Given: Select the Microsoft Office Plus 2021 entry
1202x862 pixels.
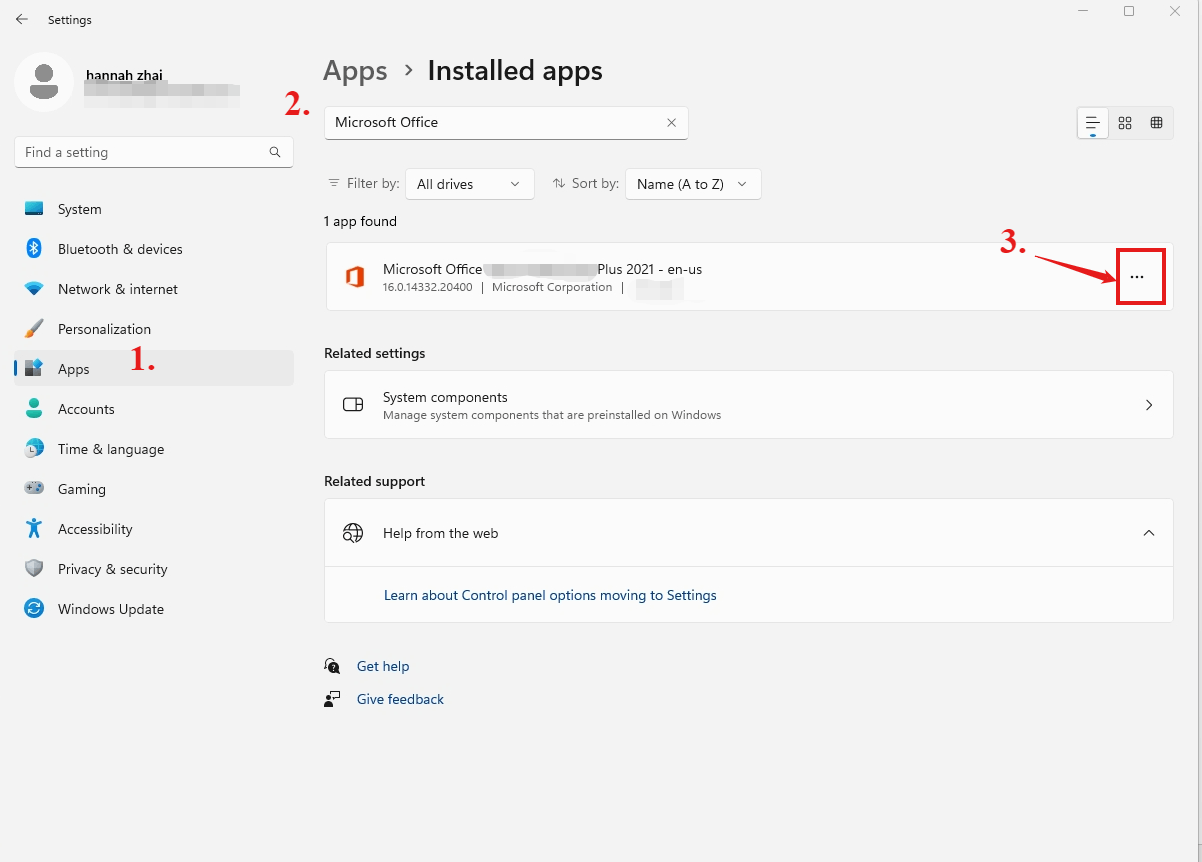Looking at the screenshot, I should pos(749,277).
